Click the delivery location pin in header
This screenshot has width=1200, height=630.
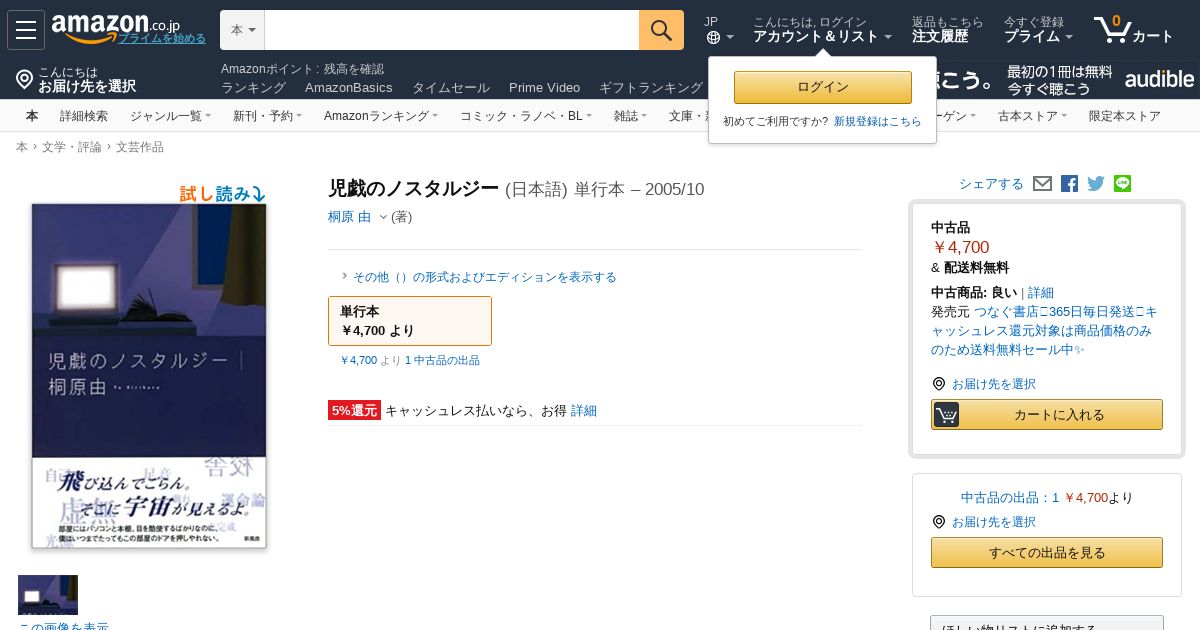tap(25, 79)
